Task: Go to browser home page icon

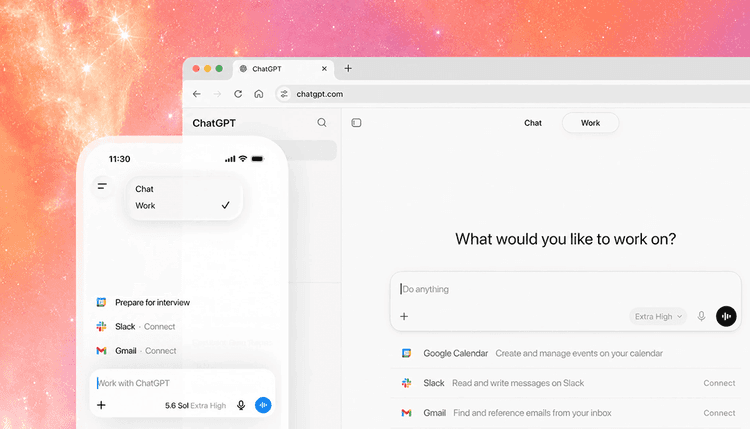Action: click(259, 94)
